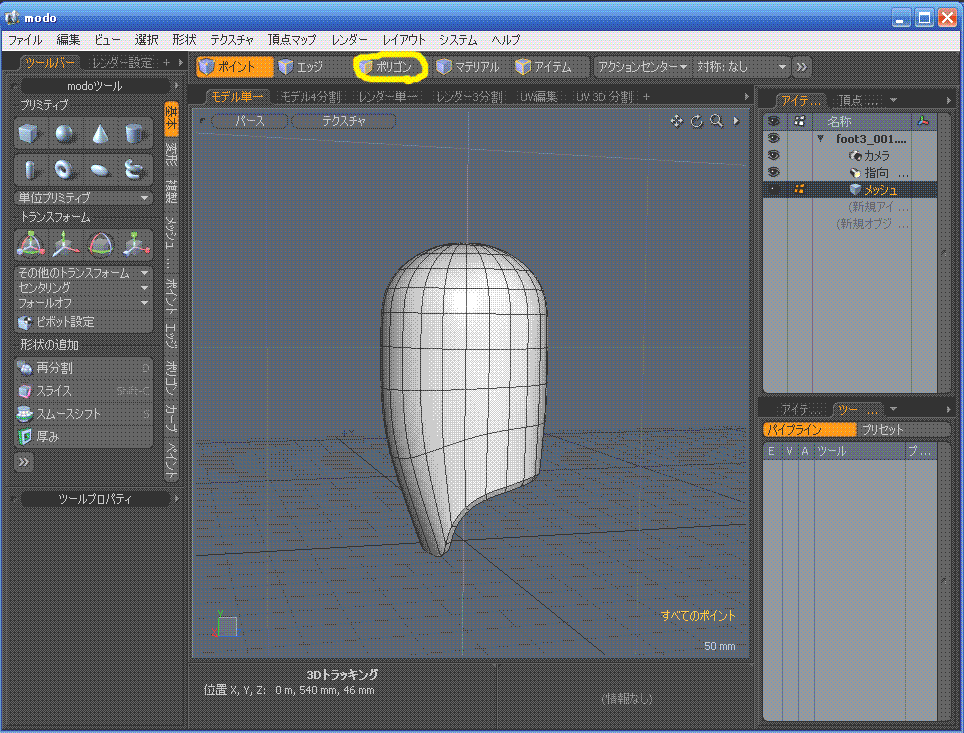
Task: Collapse the foot3_001 tree node
Action: click(821, 139)
